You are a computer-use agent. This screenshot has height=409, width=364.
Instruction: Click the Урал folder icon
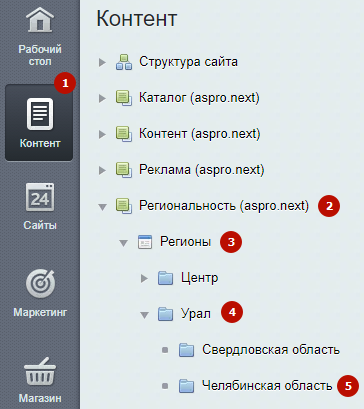165,314
